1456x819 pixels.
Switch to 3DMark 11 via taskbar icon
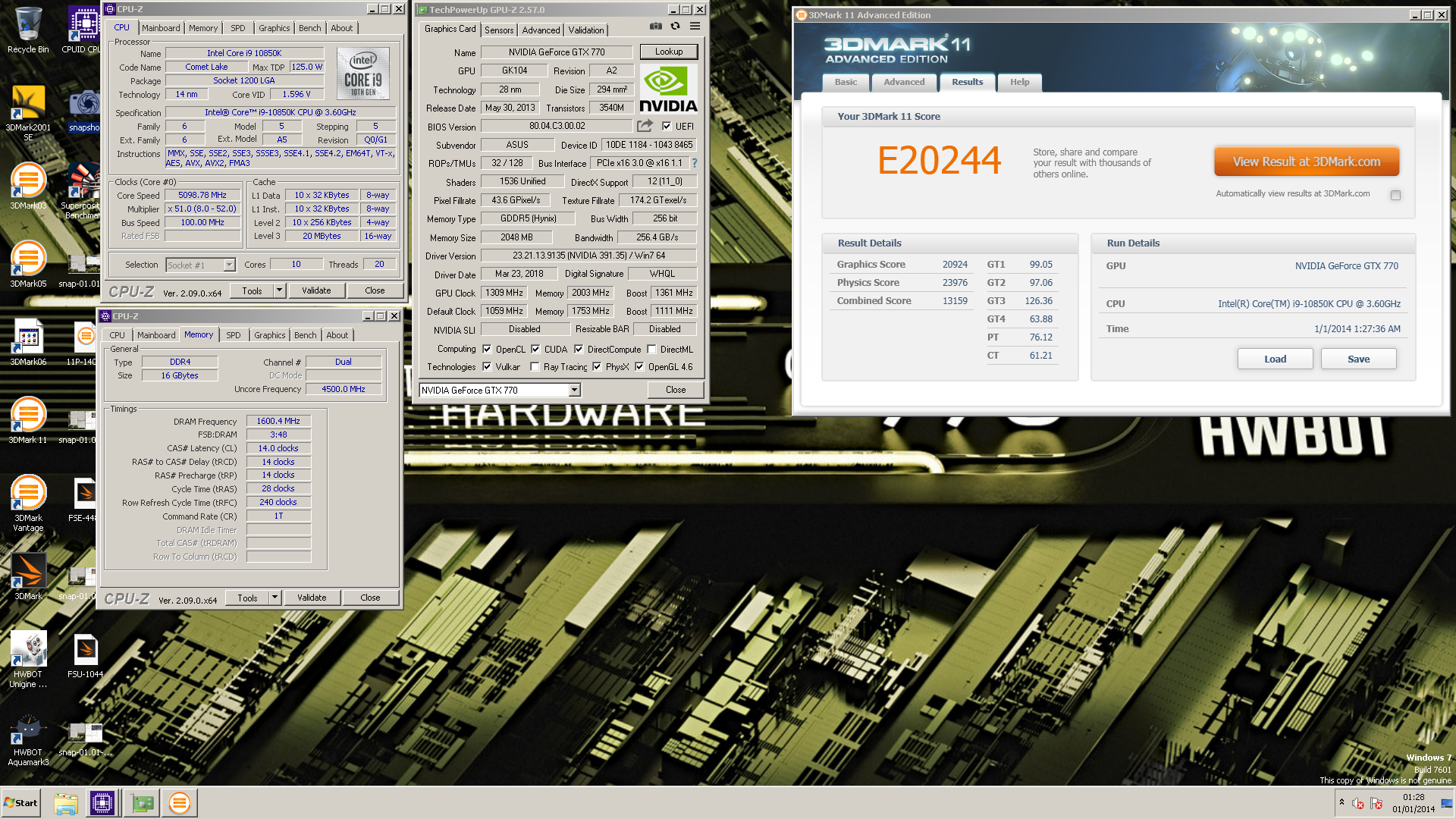coord(180,803)
